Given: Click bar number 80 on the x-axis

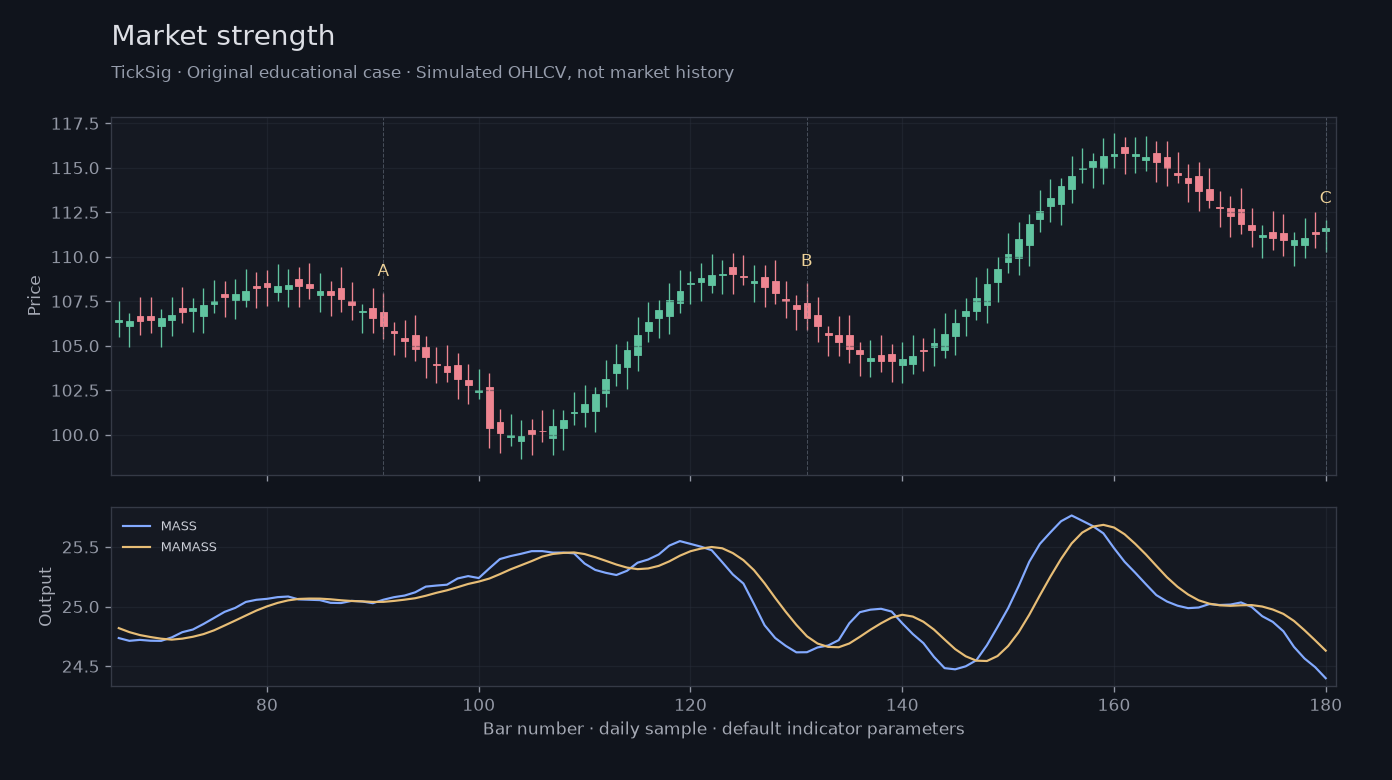Looking at the screenshot, I should (x=267, y=704).
